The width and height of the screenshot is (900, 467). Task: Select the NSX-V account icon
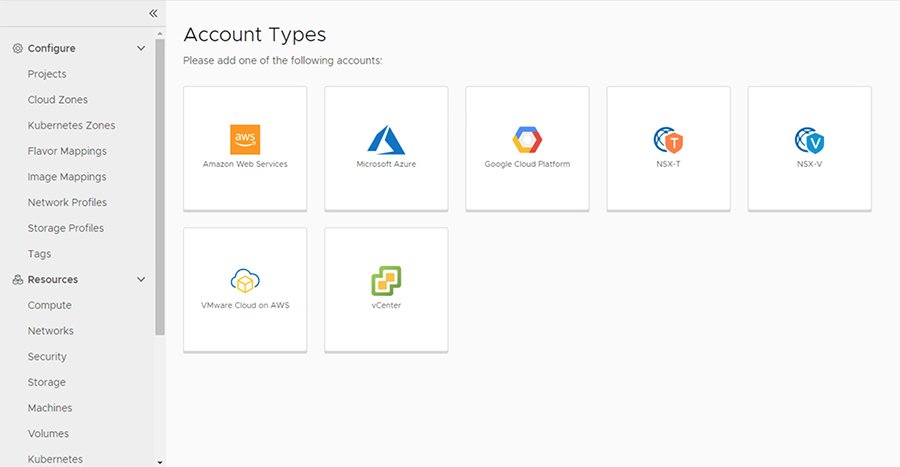coord(809,140)
